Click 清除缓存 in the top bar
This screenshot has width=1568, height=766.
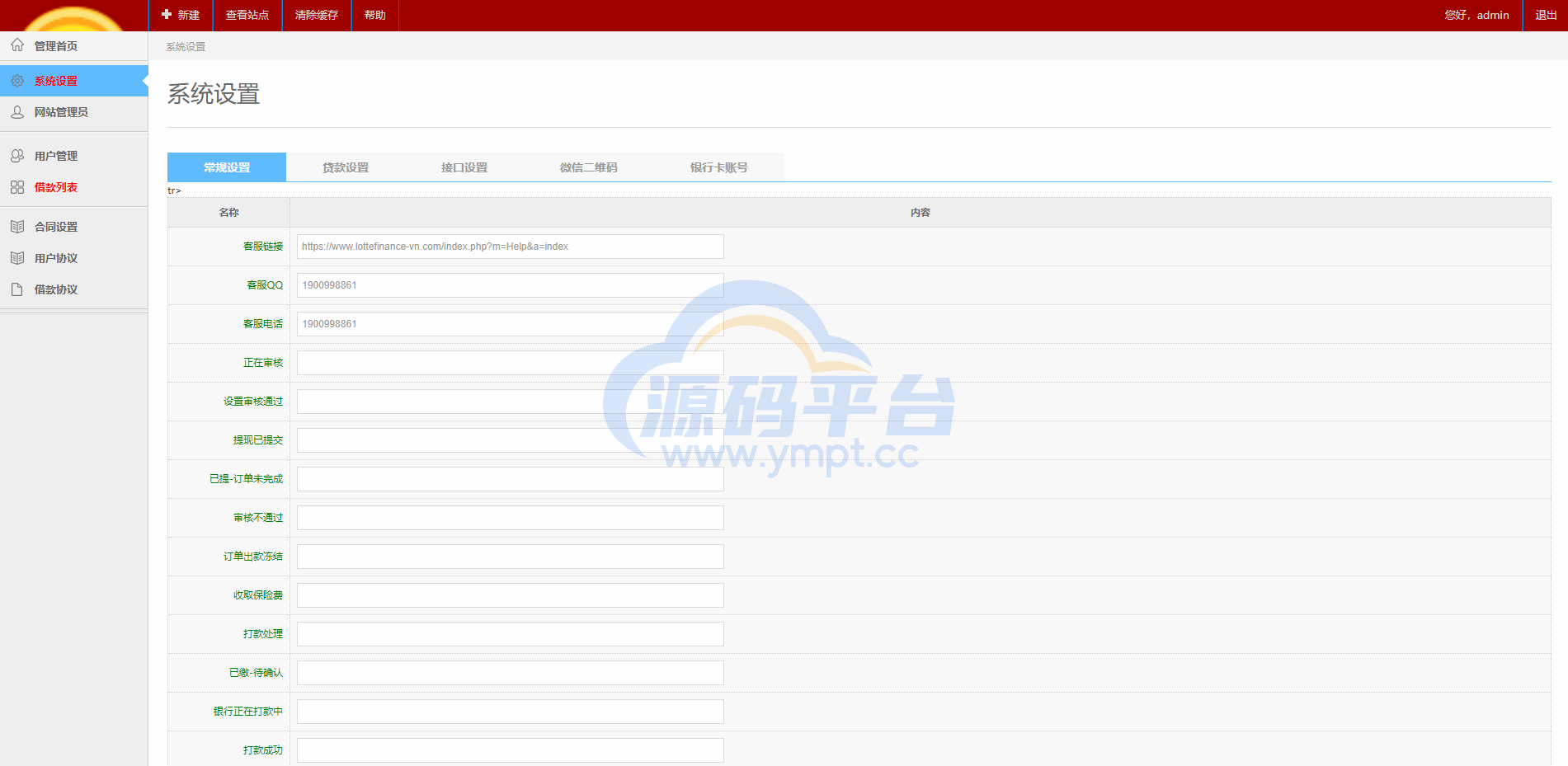(317, 16)
